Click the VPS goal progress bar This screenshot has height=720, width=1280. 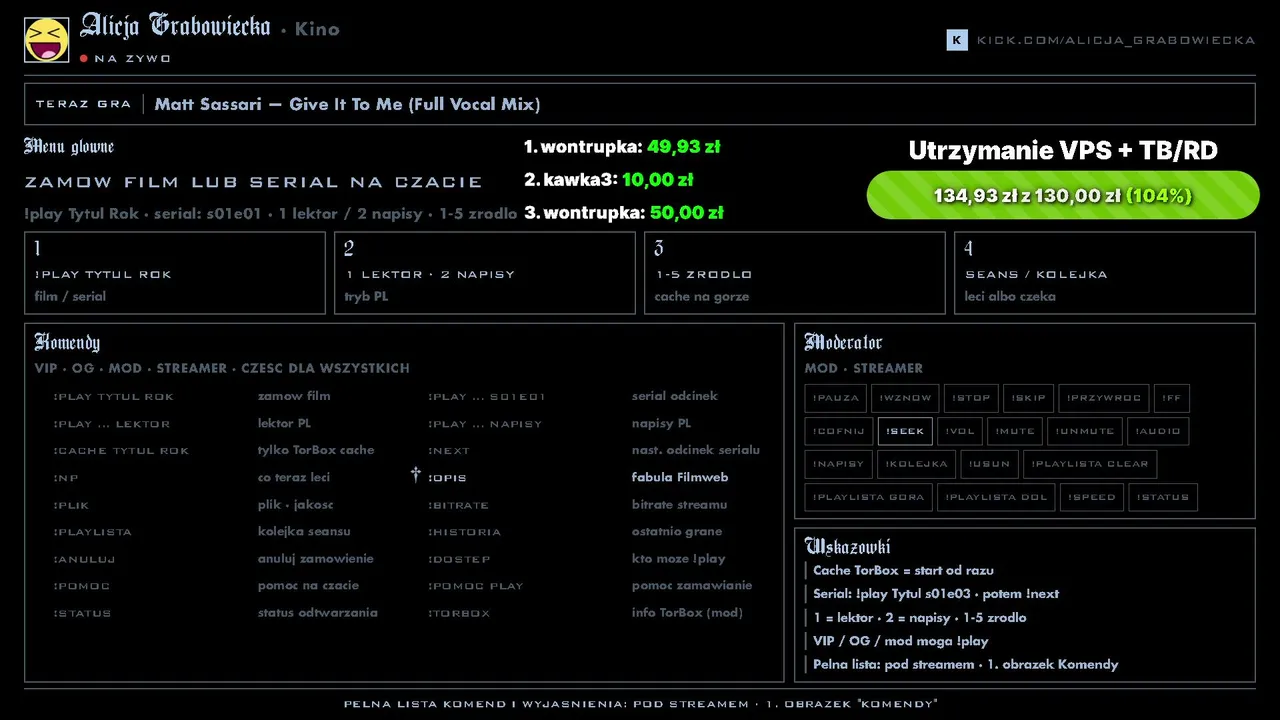click(x=1063, y=195)
